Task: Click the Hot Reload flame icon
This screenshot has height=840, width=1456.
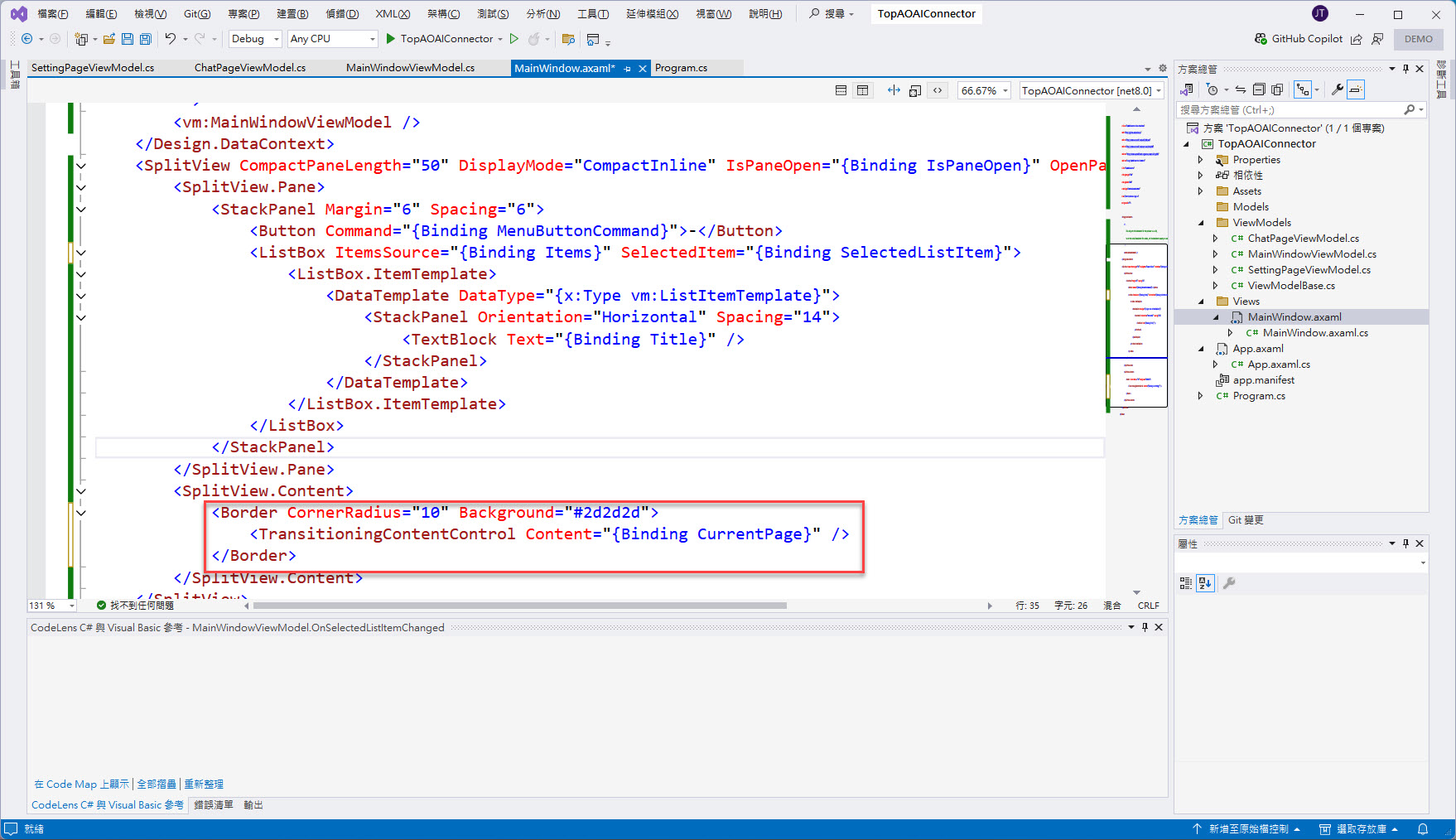Action: click(534, 39)
